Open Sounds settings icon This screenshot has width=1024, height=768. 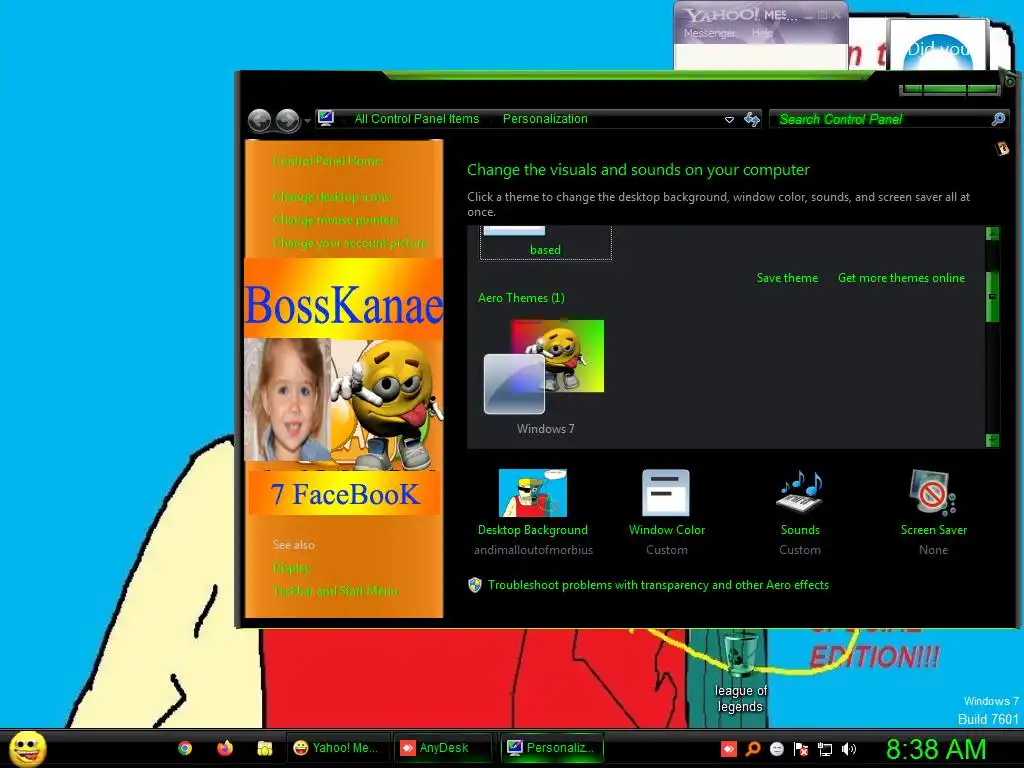click(800, 493)
